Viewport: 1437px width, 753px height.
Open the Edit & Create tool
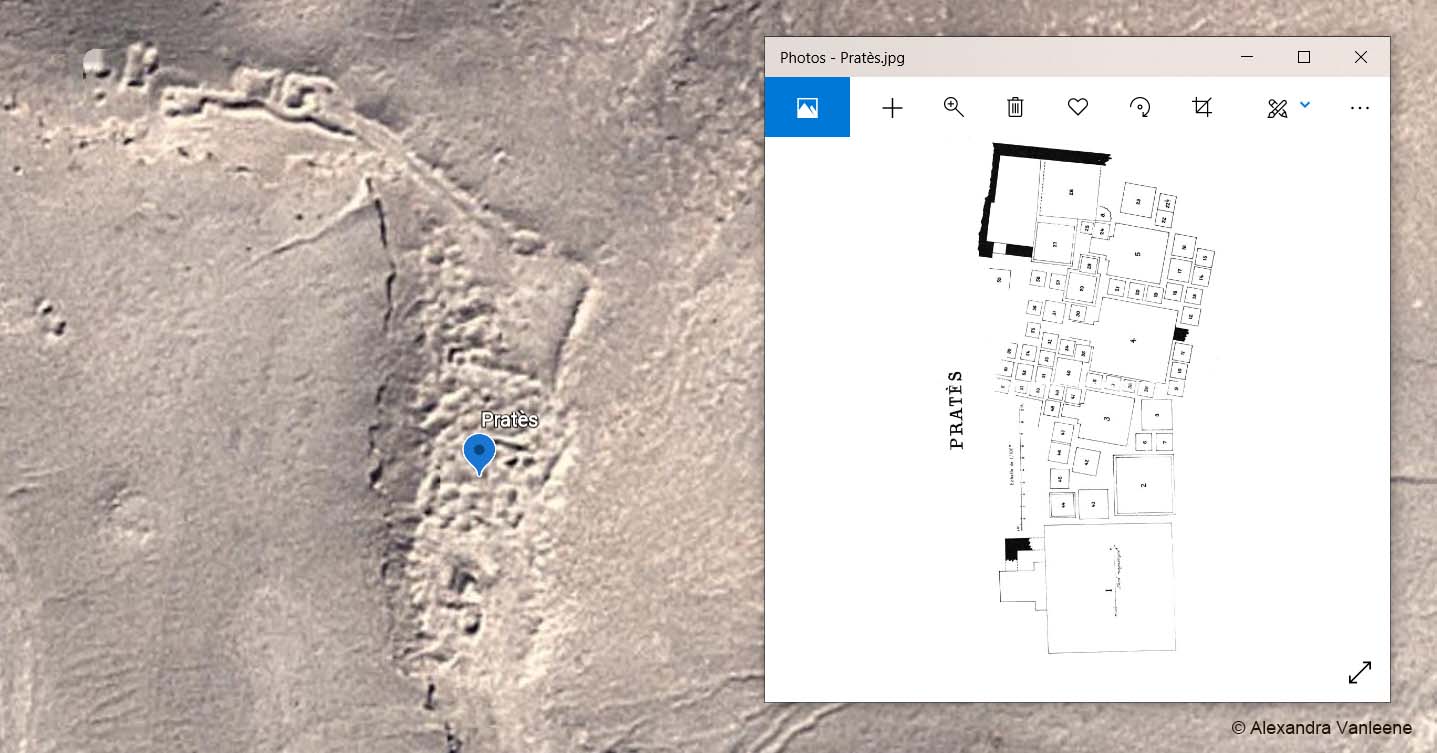tap(1276, 108)
